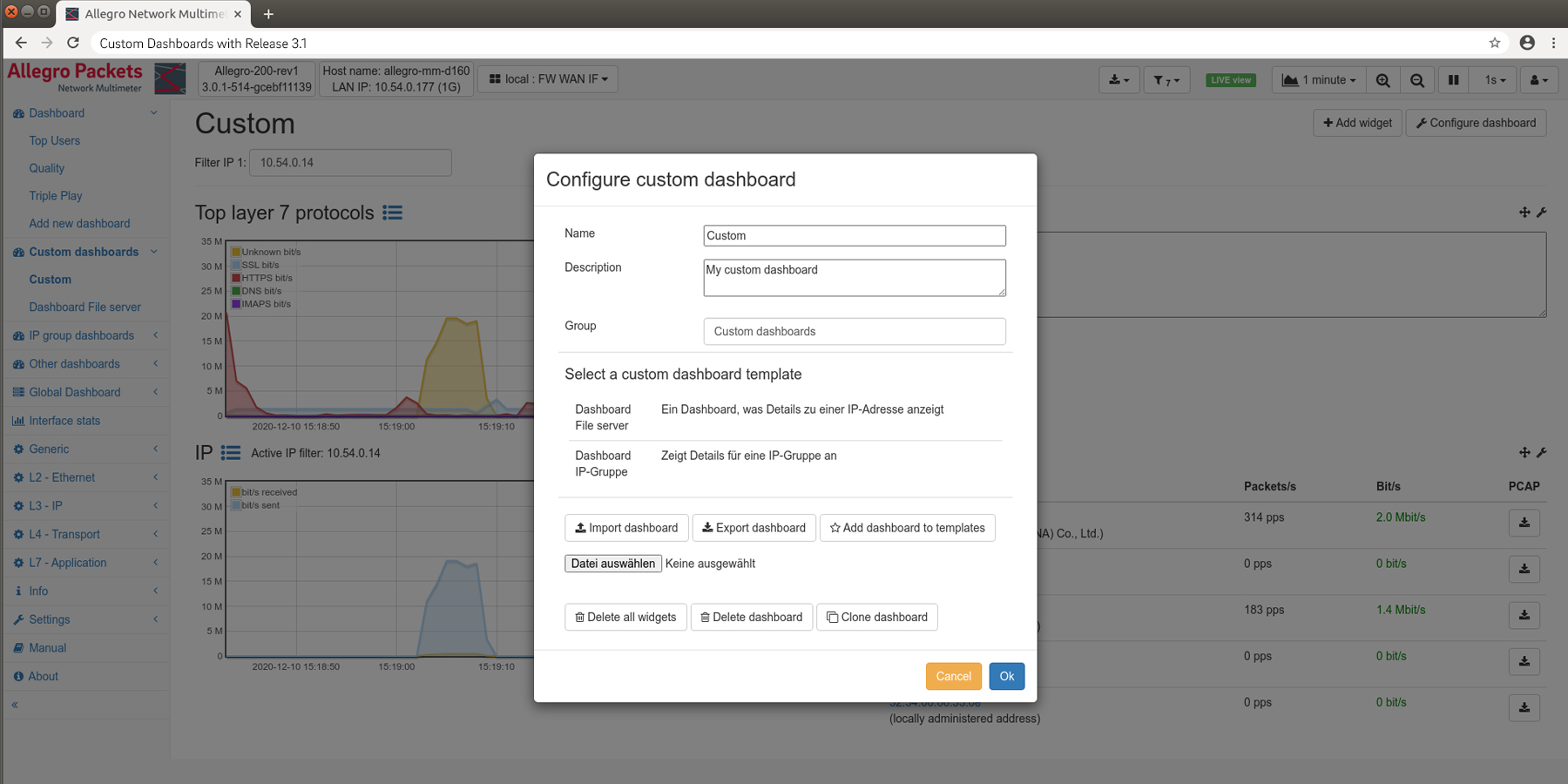Edit the Description field in the dialog
1568x784 pixels.
(x=854, y=277)
